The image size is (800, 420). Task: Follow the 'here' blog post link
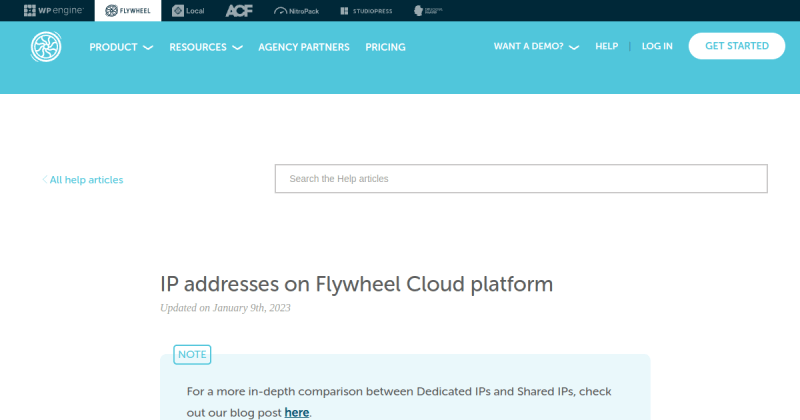297,412
